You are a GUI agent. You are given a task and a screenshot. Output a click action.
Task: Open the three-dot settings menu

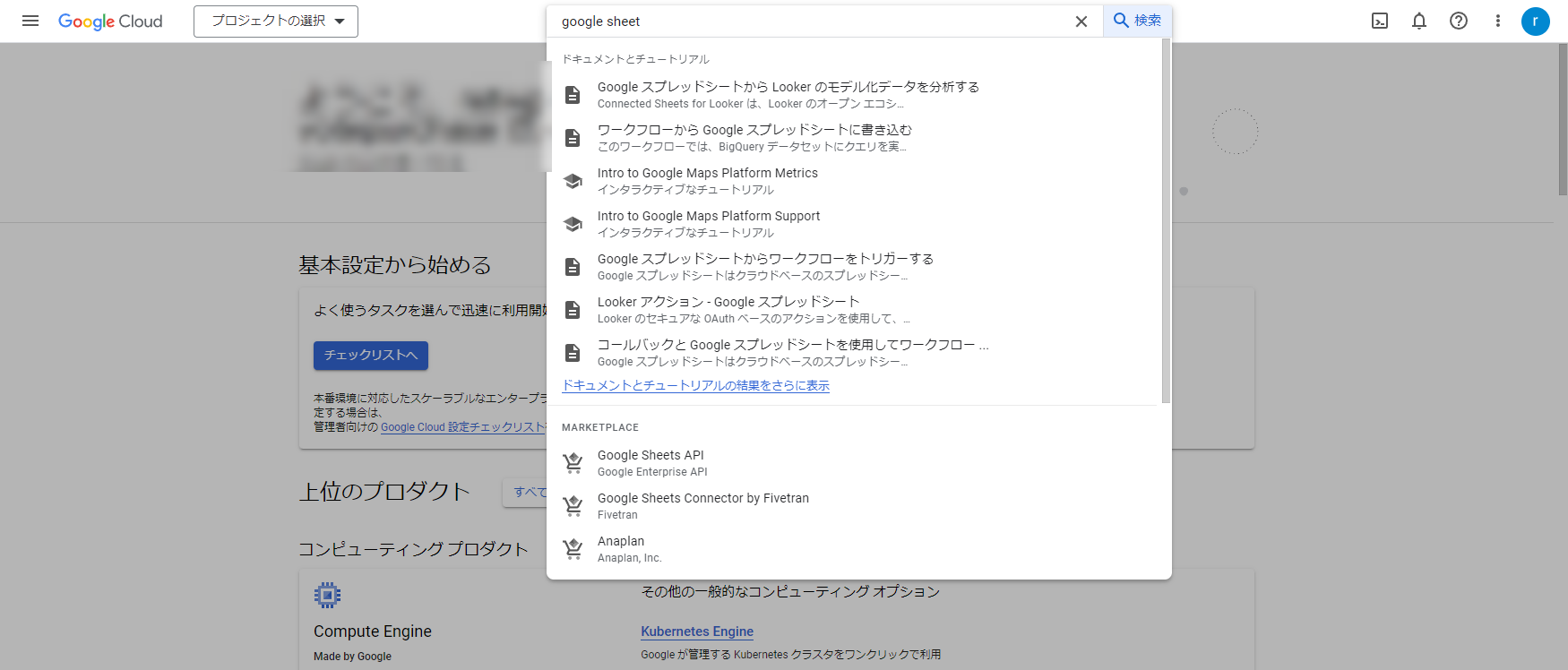coord(1497,21)
